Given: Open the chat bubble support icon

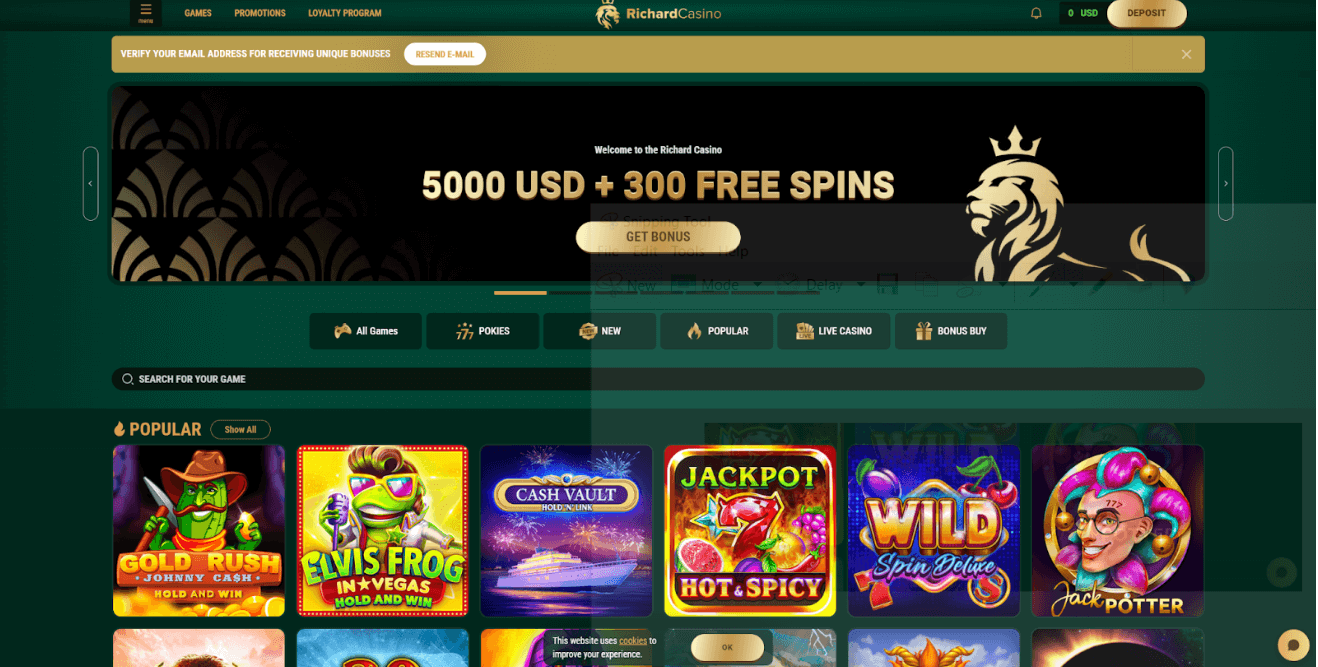Looking at the screenshot, I should click(x=1293, y=645).
